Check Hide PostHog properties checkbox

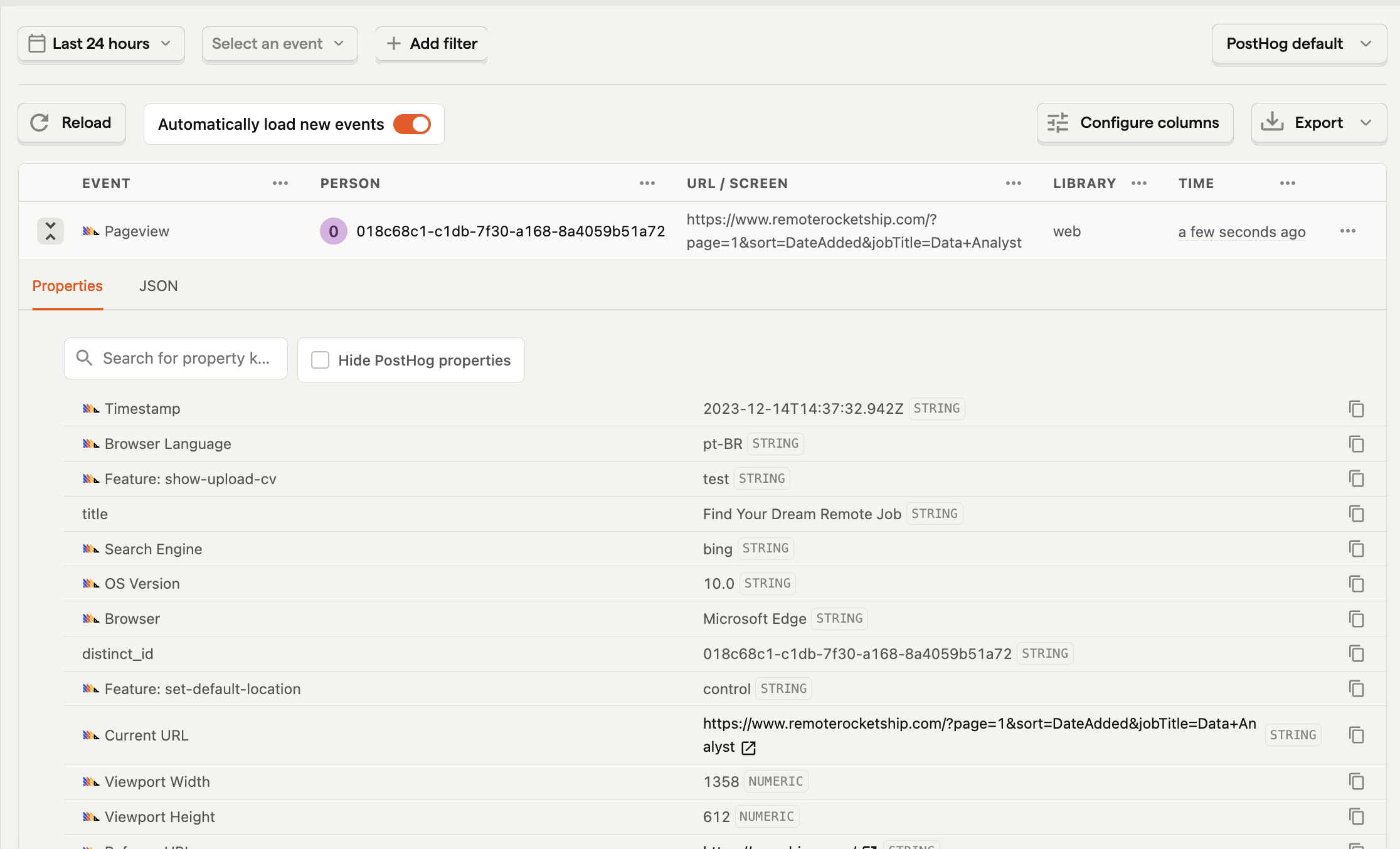point(321,360)
